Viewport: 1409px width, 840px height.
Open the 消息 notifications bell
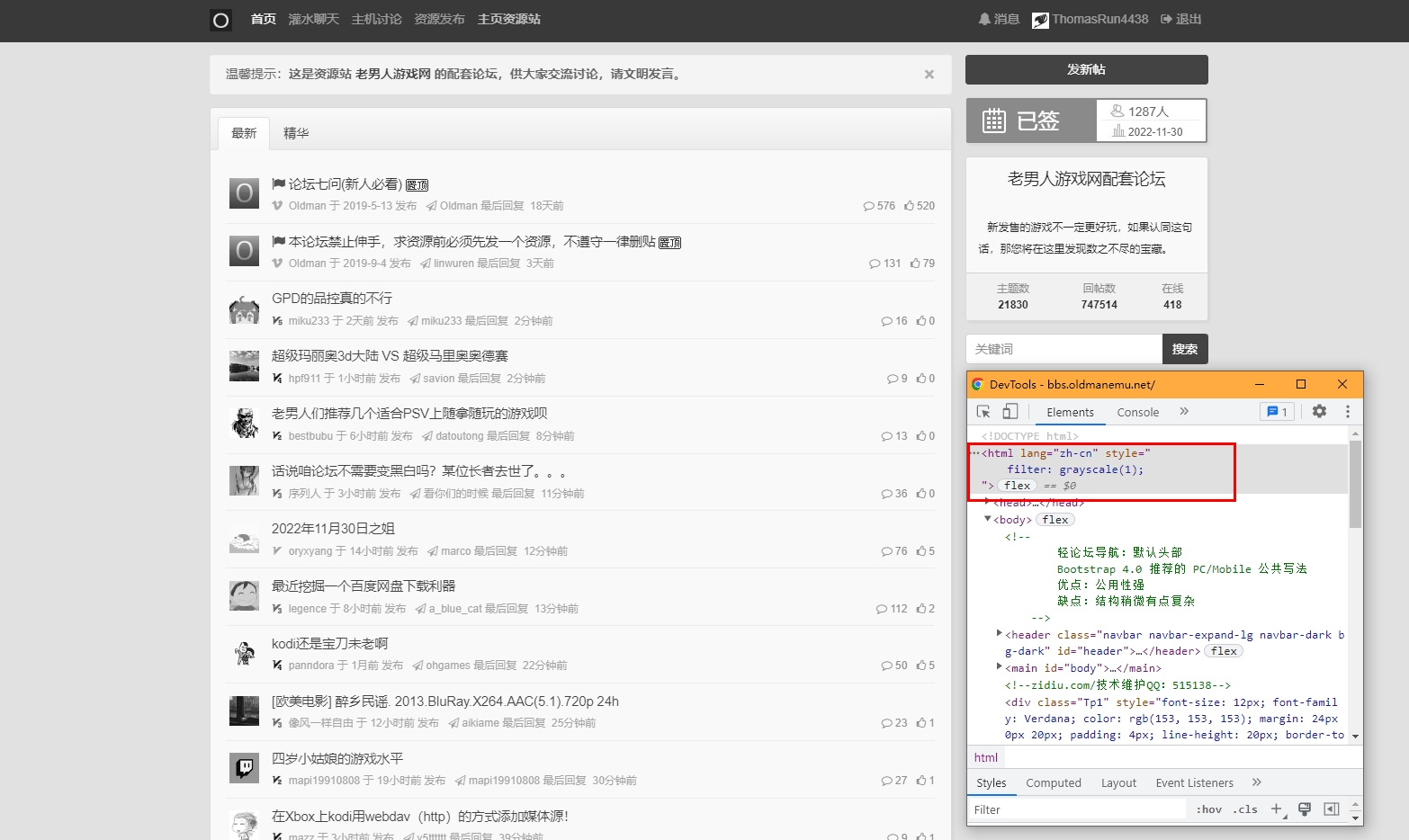(999, 19)
